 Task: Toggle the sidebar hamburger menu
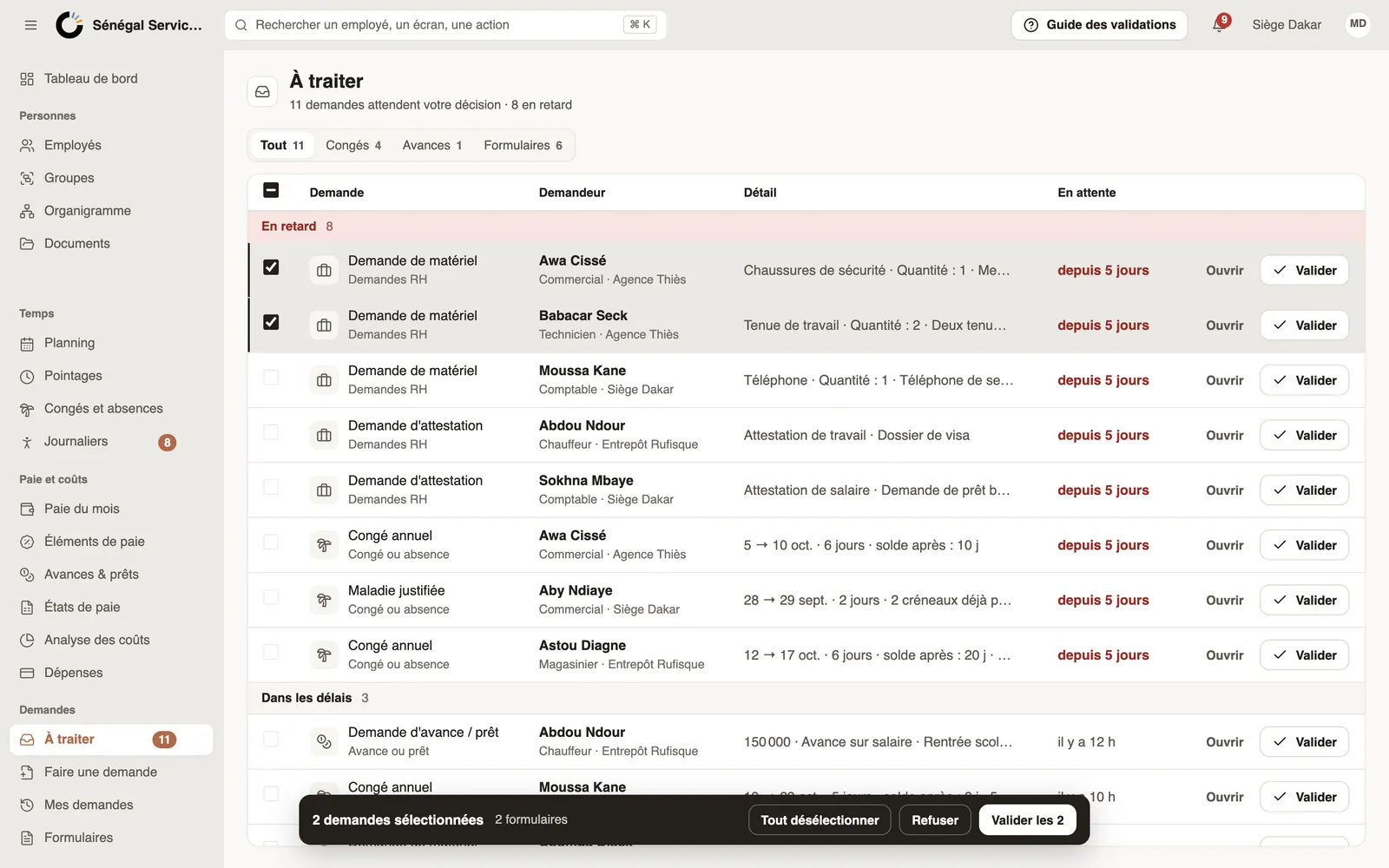[x=30, y=25]
